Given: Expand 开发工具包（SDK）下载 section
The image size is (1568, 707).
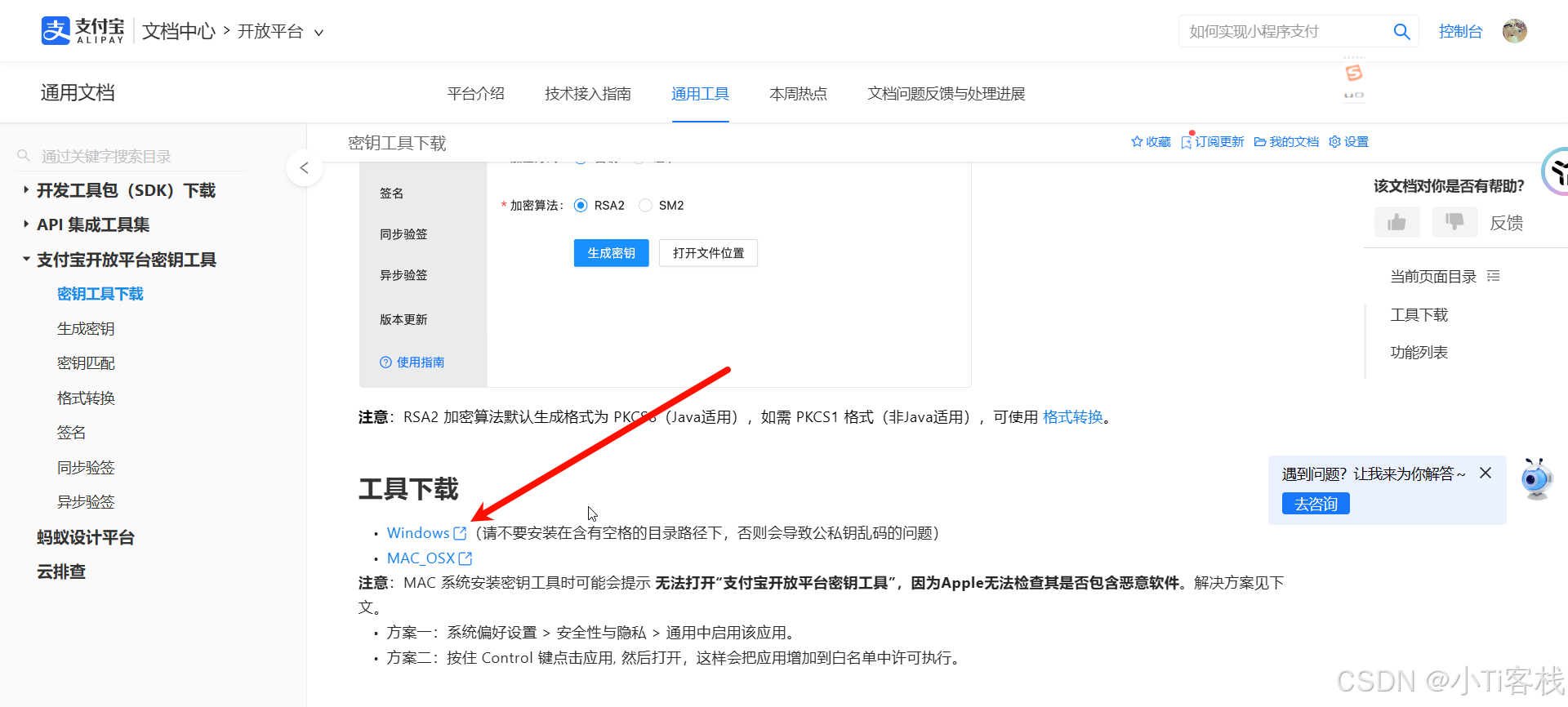Looking at the screenshot, I should [x=26, y=190].
